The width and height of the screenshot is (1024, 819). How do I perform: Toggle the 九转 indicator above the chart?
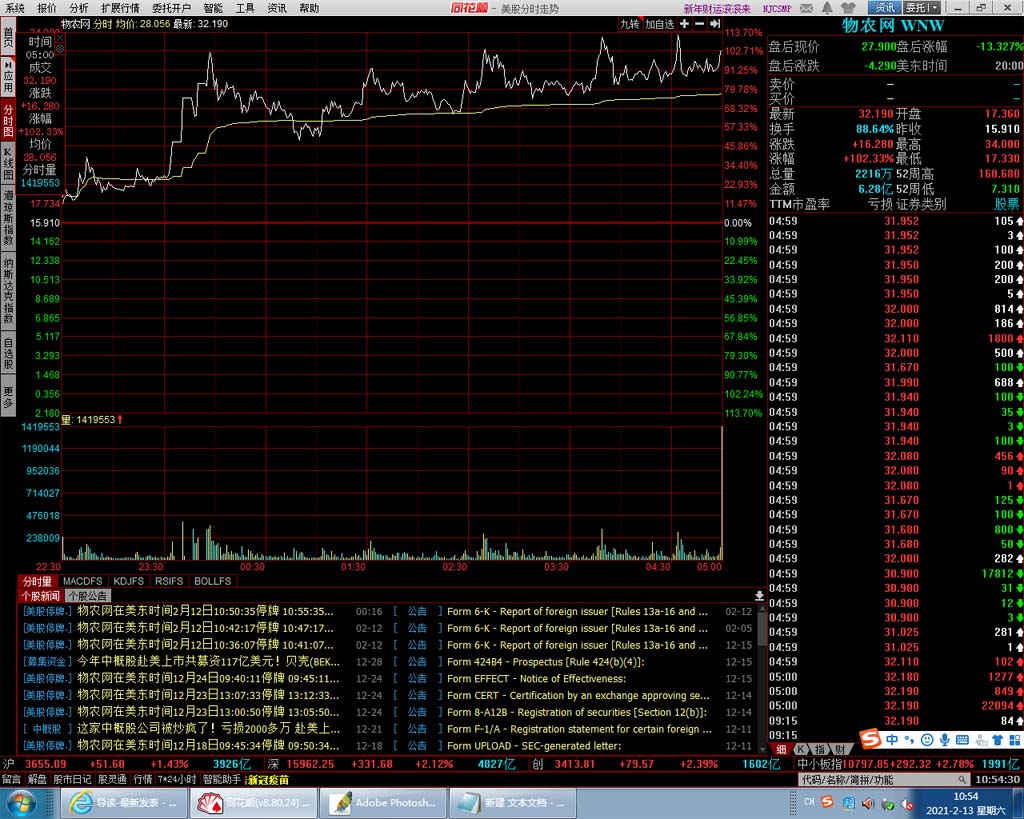point(630,24)
